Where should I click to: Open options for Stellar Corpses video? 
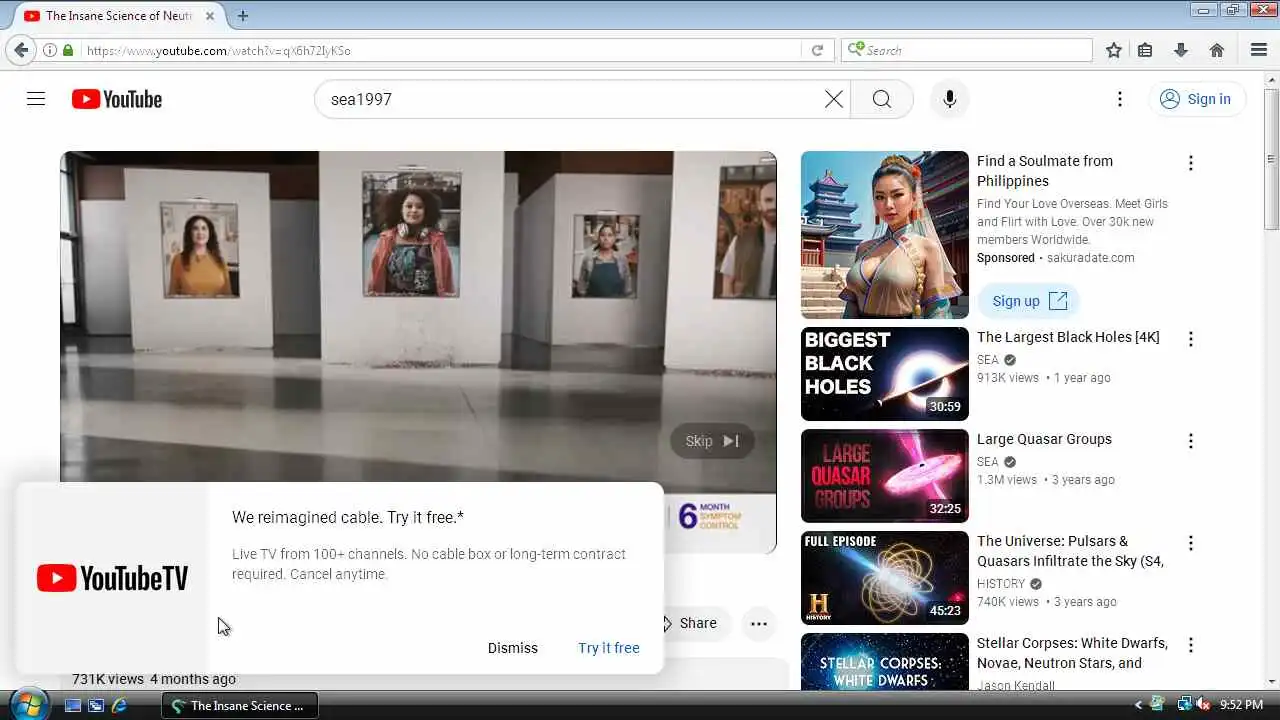(x=1190, y=645)
